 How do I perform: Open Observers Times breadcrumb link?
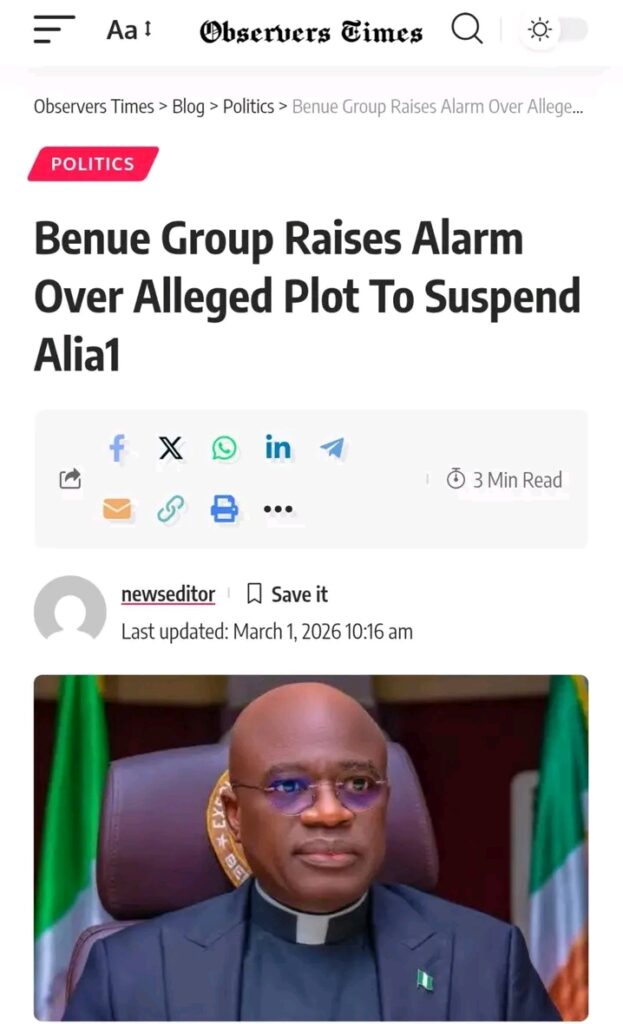93,106
